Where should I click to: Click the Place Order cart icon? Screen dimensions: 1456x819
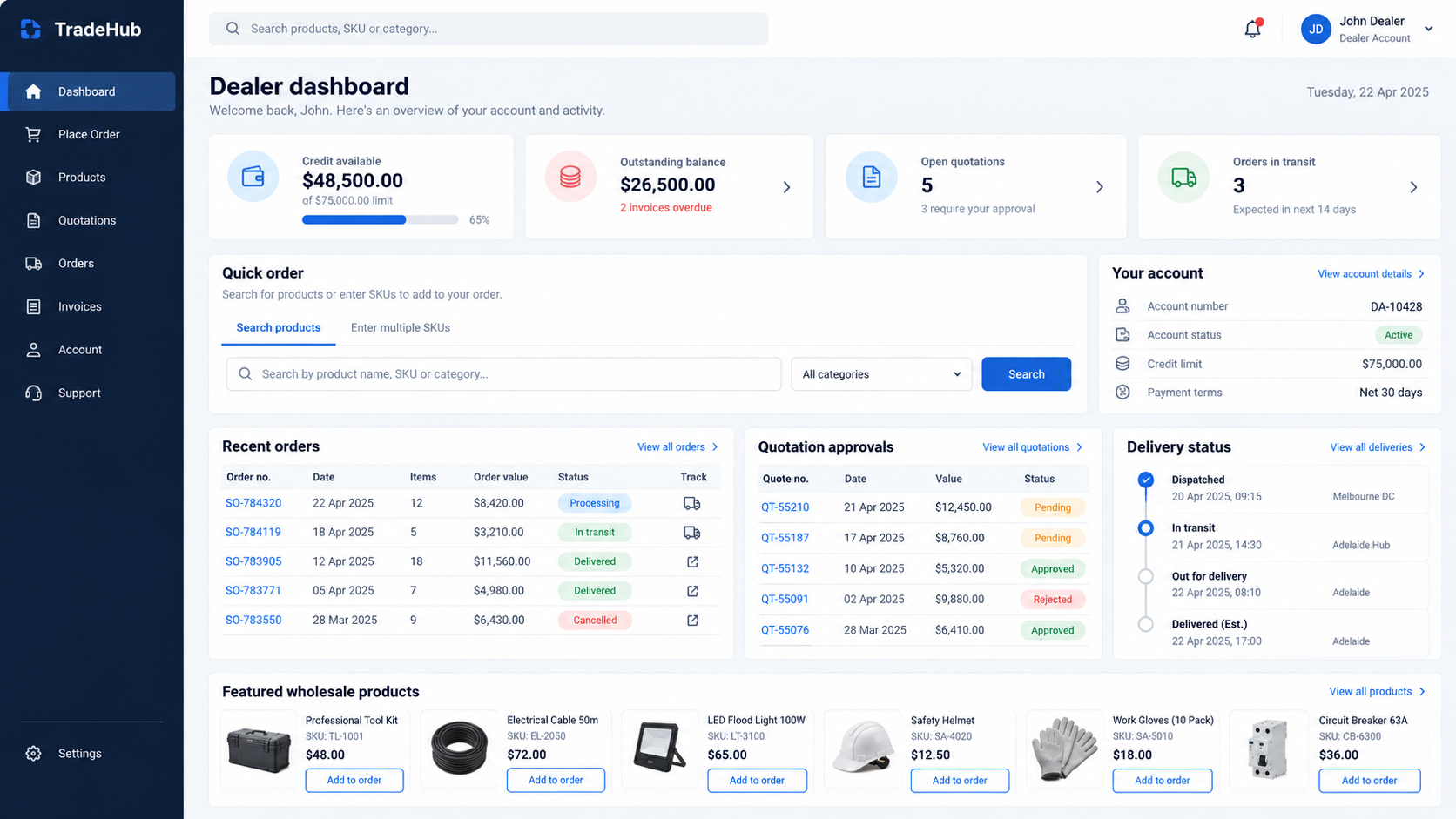pyautogui.click(x=33, y=134)
